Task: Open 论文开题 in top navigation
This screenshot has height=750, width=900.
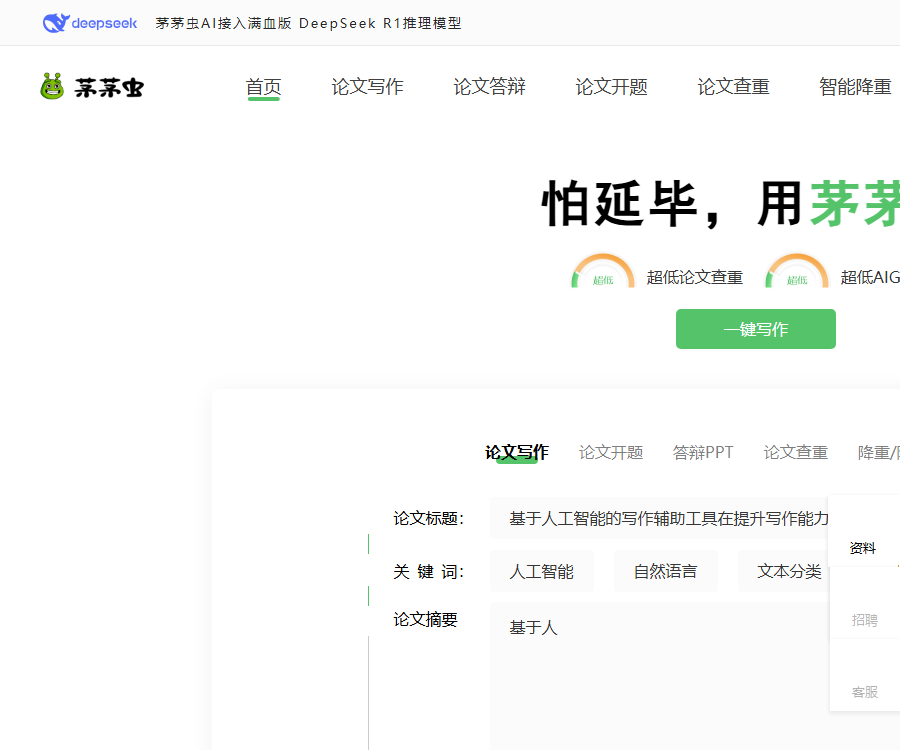Action: pos(611,87)
